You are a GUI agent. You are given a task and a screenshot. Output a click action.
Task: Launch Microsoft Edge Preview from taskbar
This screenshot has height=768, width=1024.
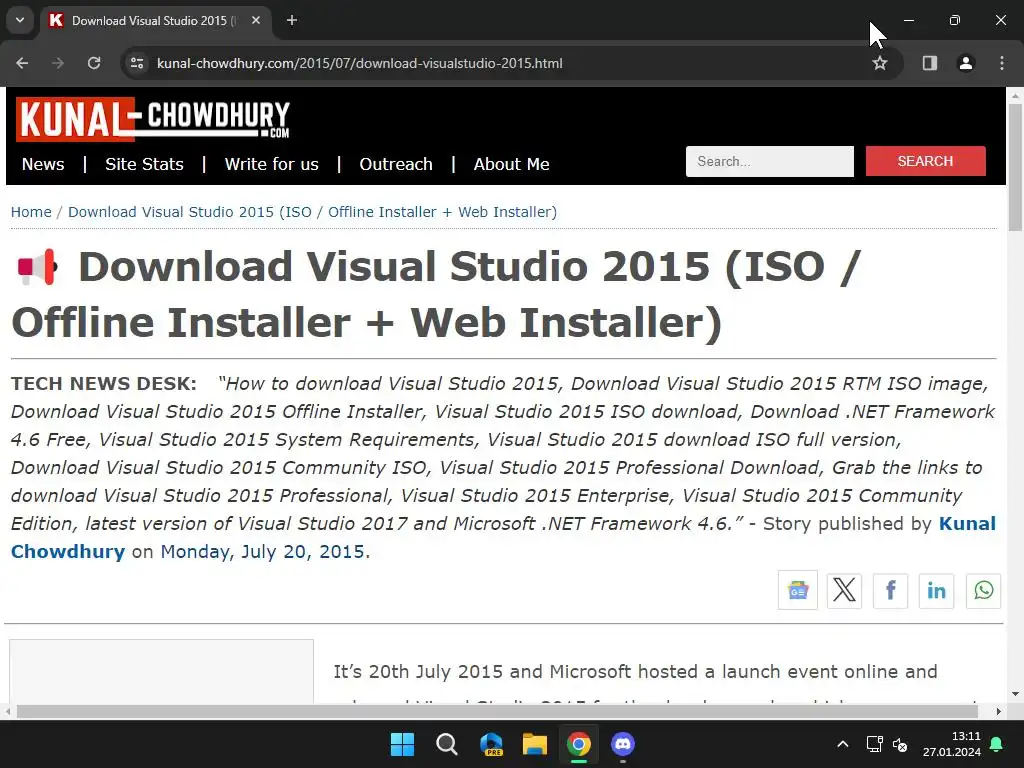tap(491, 744)
